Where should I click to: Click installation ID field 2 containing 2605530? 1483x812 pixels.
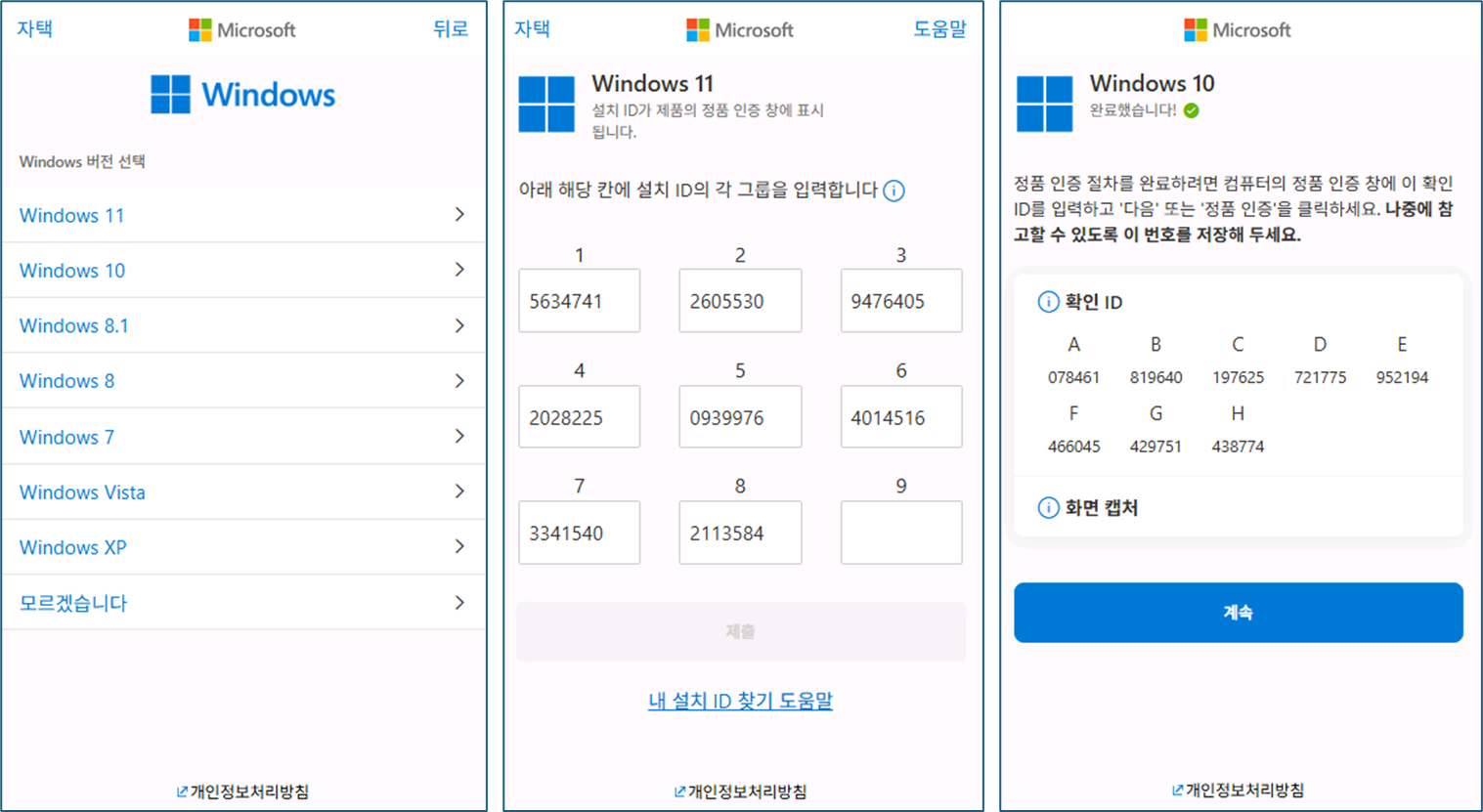click(x=740, y=301)
